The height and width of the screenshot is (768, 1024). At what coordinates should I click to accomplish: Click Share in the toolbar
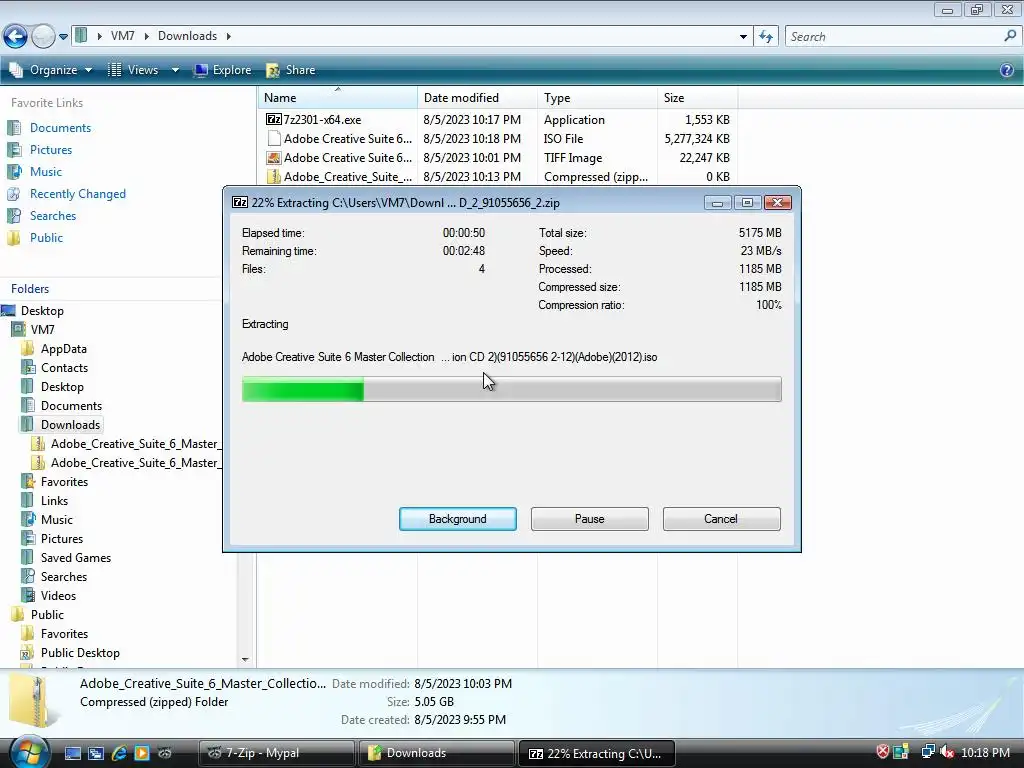point(291,70)
